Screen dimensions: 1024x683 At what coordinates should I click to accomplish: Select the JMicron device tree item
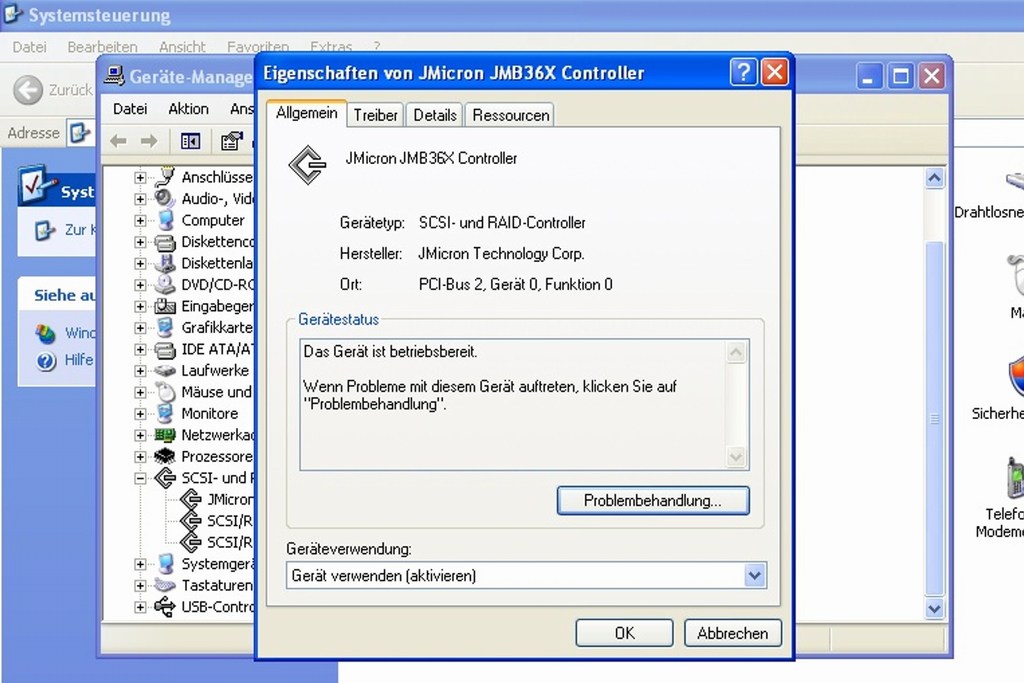[x=229, y=500]
